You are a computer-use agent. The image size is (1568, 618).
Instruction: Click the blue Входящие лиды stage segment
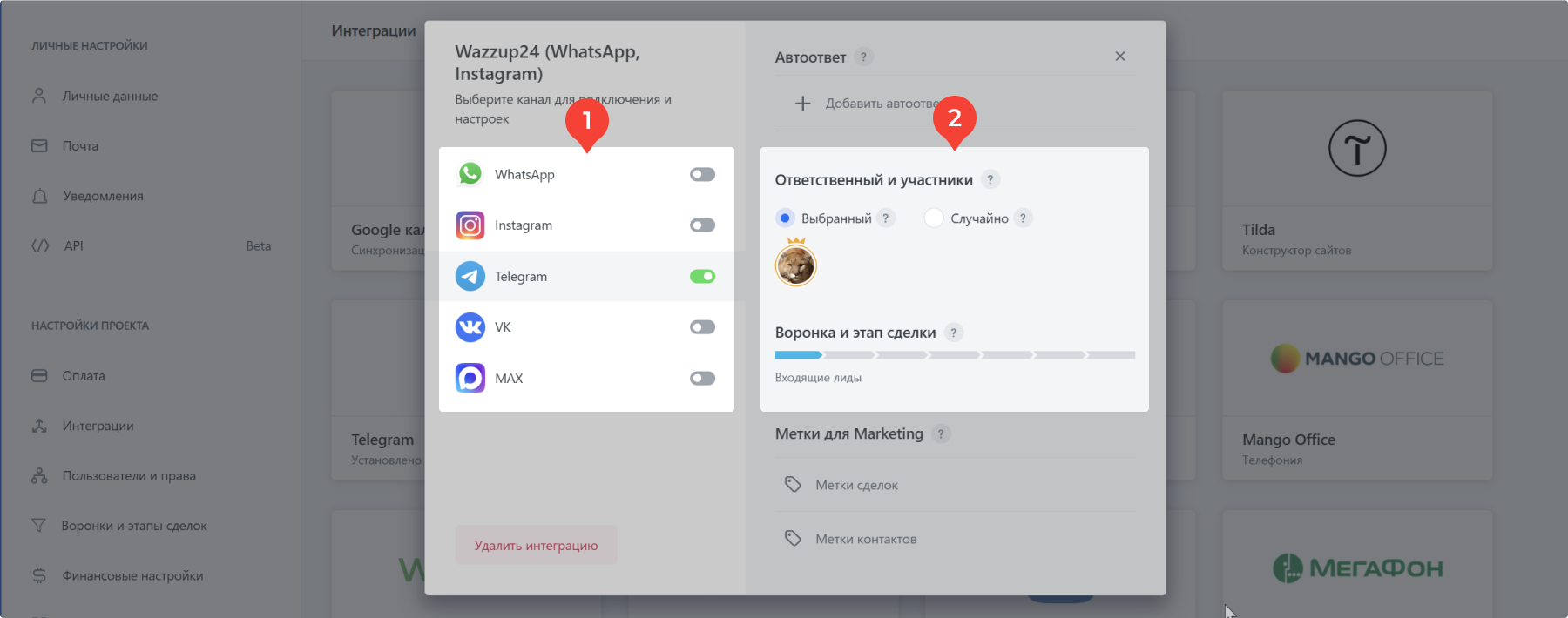[799, 355]
